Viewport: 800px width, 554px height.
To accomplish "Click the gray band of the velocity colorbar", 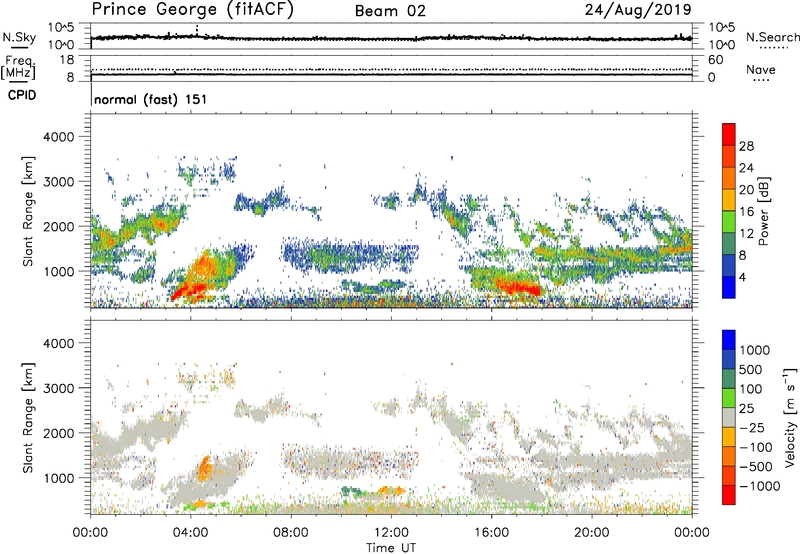I will pyautogui.click(x=729, y=417).
